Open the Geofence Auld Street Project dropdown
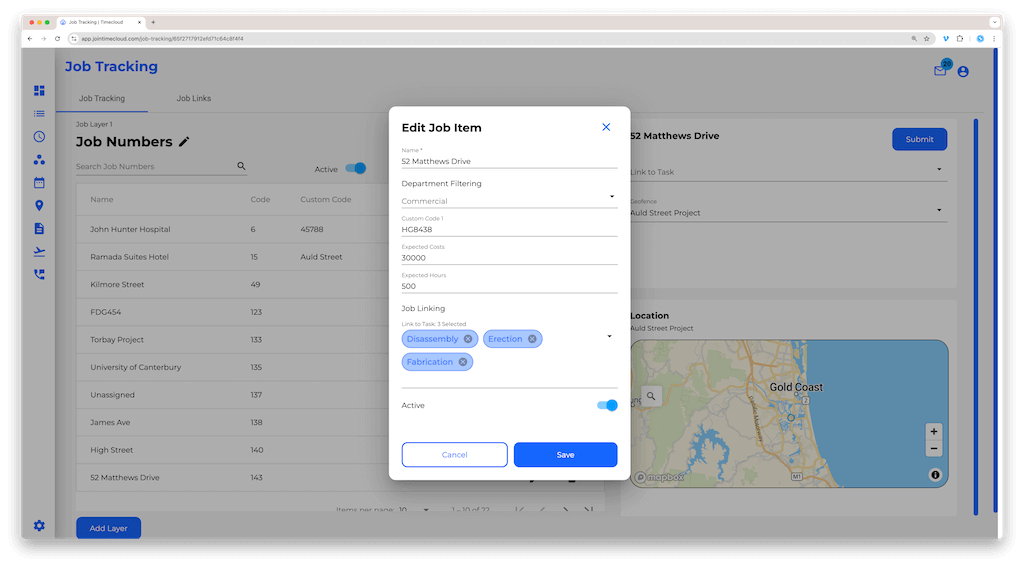Image resolution: width=1024 pixels, height=567 pixels. [x=788, y=210]
